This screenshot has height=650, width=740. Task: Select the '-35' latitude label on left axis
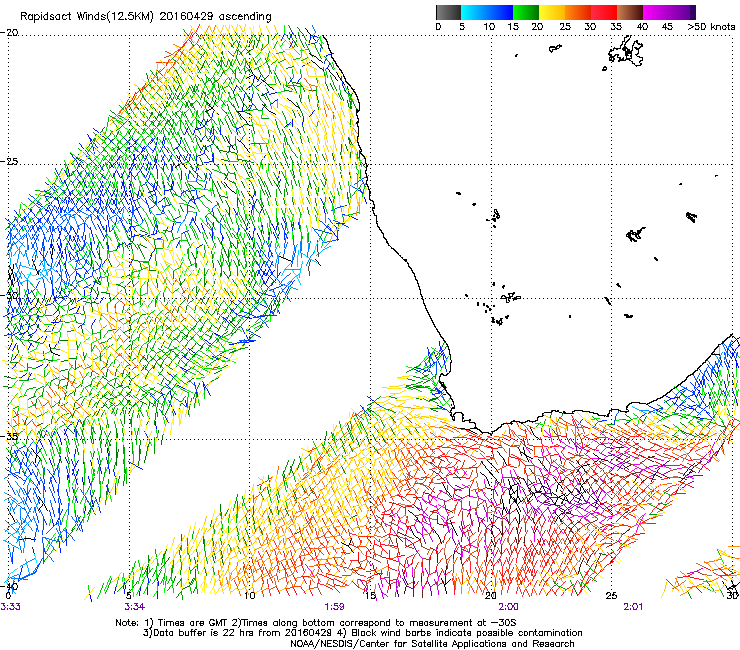click(9, 436)
